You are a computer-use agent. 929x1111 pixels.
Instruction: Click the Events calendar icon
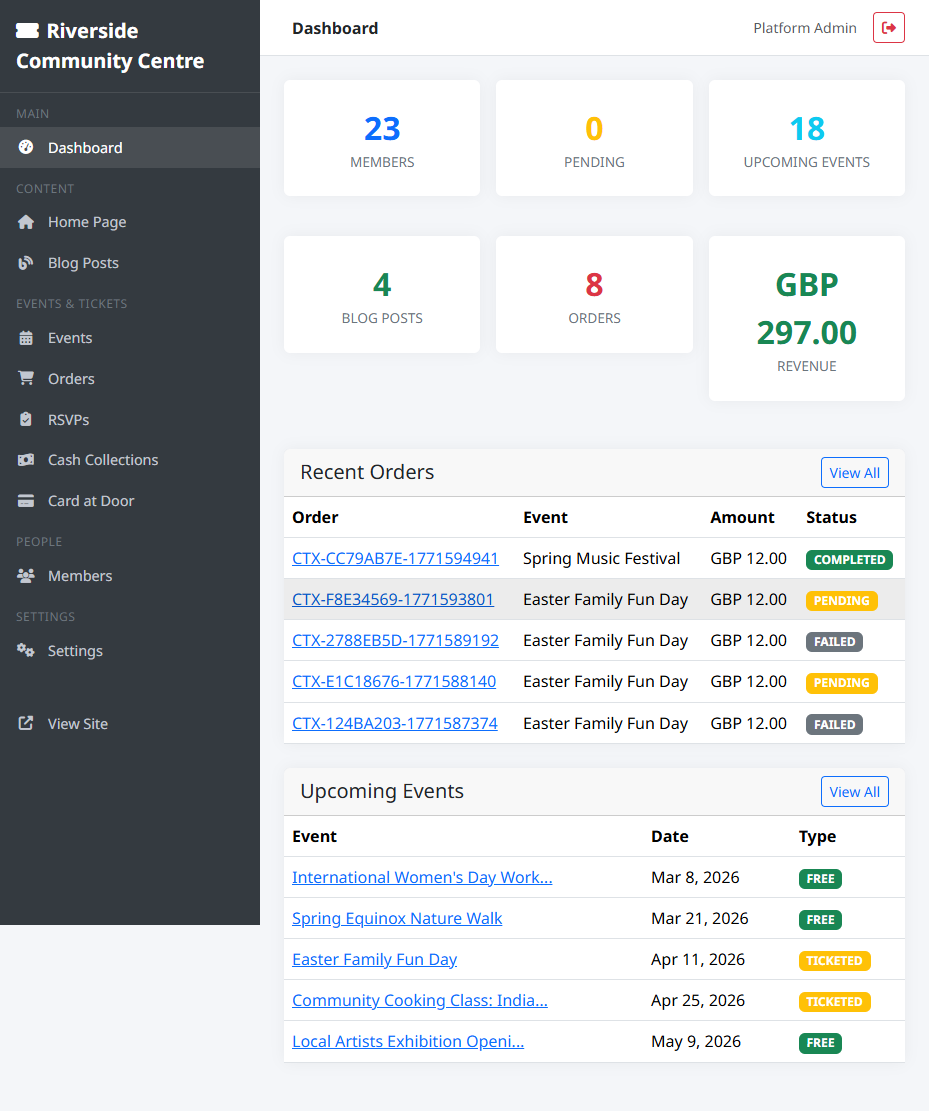coord(25,338)
